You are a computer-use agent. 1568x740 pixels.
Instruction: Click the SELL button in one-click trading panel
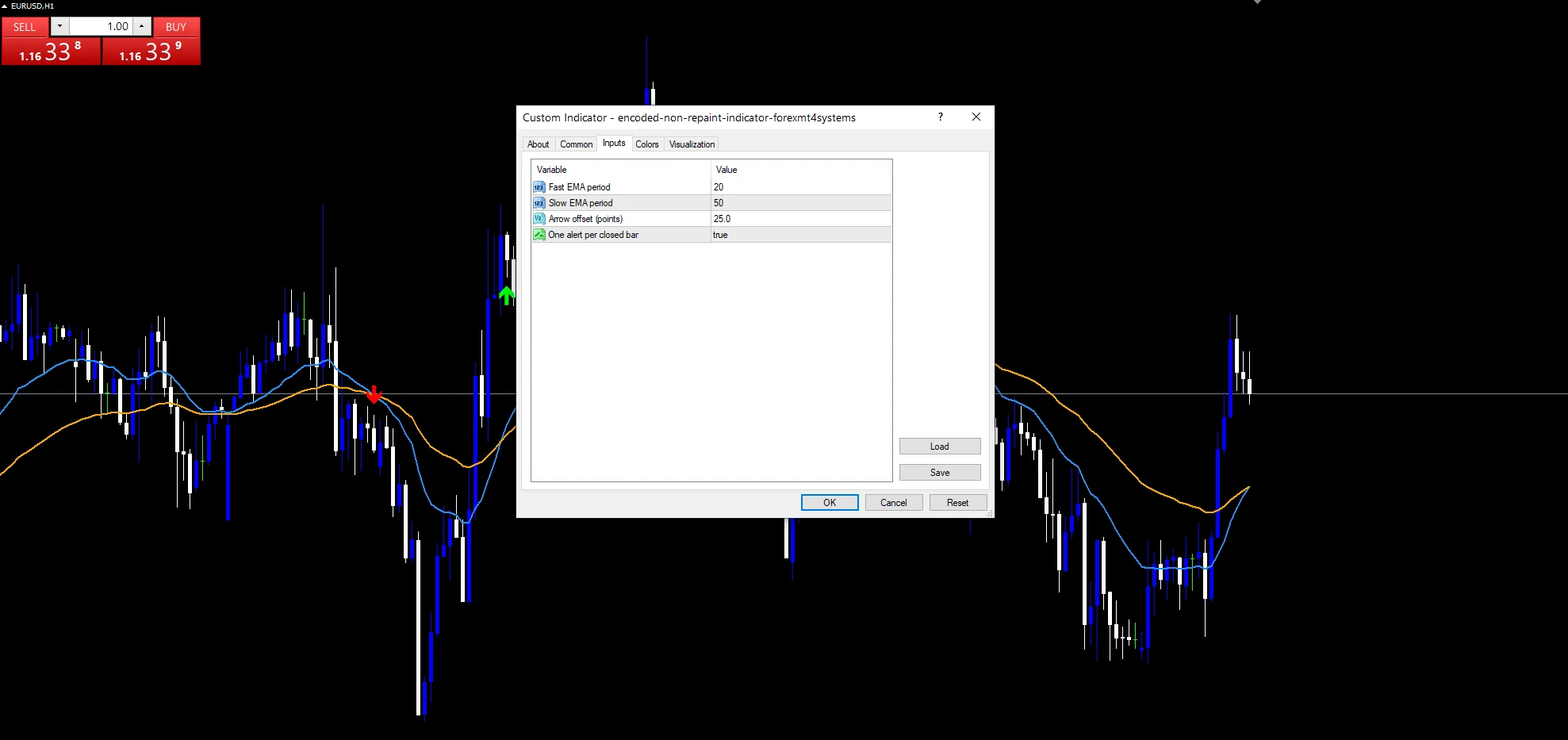click(25, 27)
